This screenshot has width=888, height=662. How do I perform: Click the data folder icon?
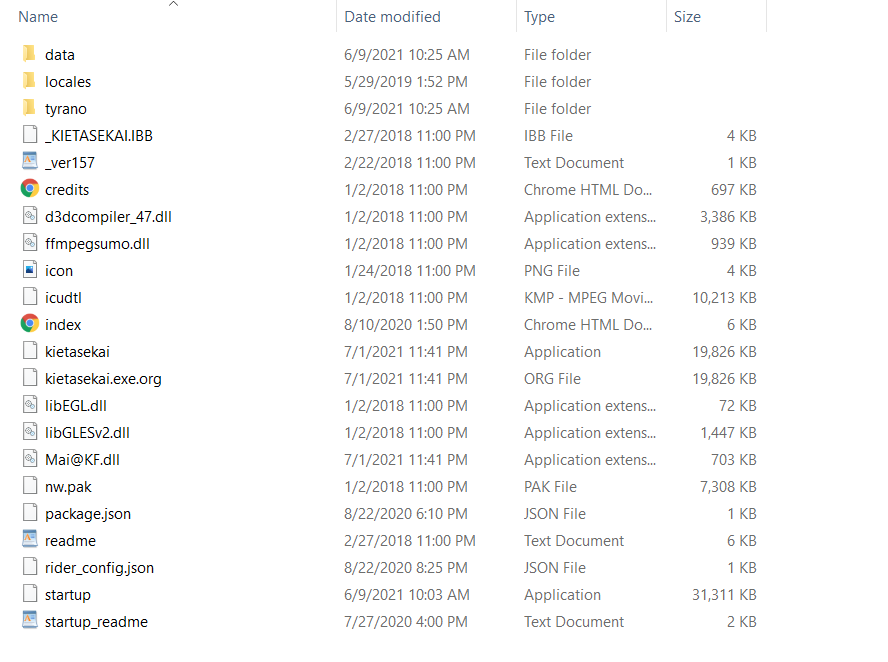coord(29,54)
